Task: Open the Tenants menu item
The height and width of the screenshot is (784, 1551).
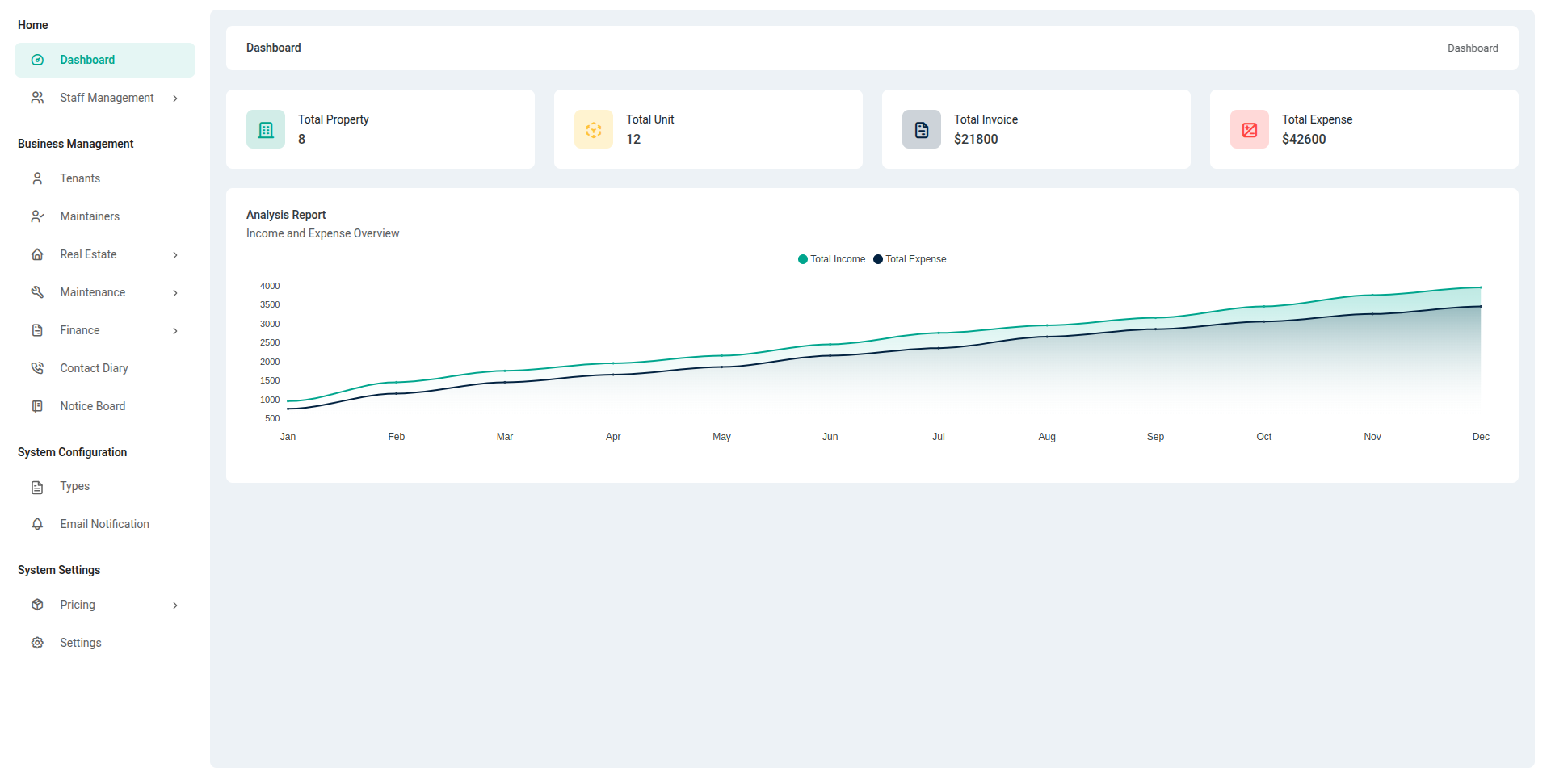Action: (x=80, y=178)
